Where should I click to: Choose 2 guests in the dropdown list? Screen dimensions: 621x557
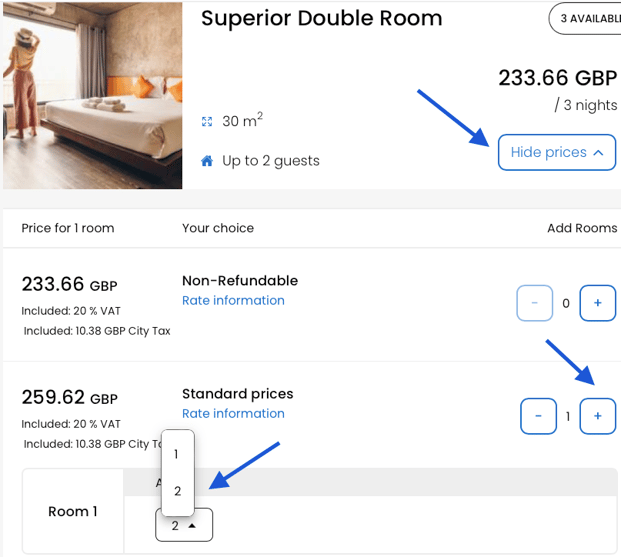(177, 491)
